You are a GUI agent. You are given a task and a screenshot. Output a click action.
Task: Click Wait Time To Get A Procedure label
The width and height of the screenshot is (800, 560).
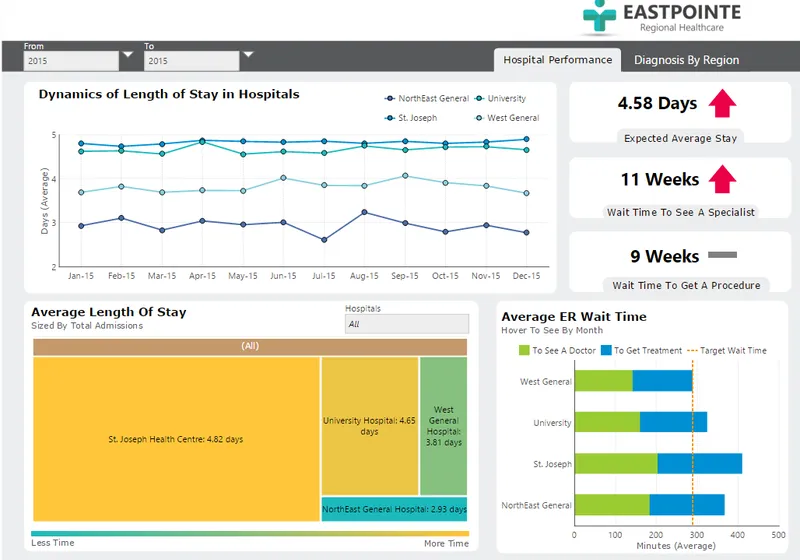(686, 285)
